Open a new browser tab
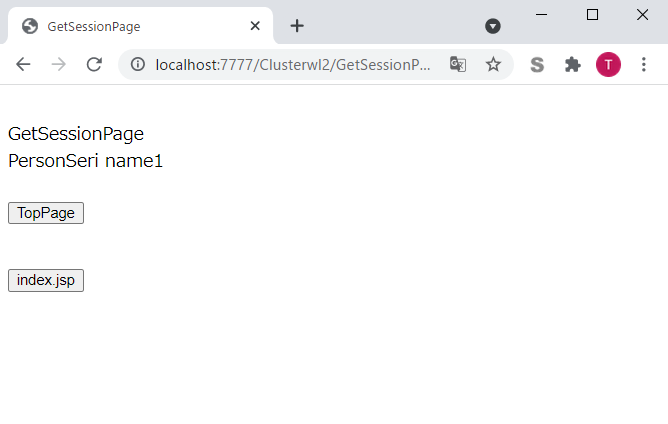 coord(297,26)
